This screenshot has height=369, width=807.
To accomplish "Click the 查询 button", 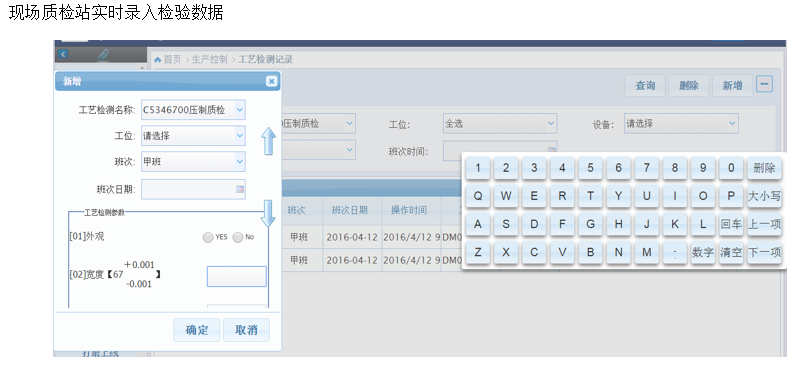I will point(645,85).
